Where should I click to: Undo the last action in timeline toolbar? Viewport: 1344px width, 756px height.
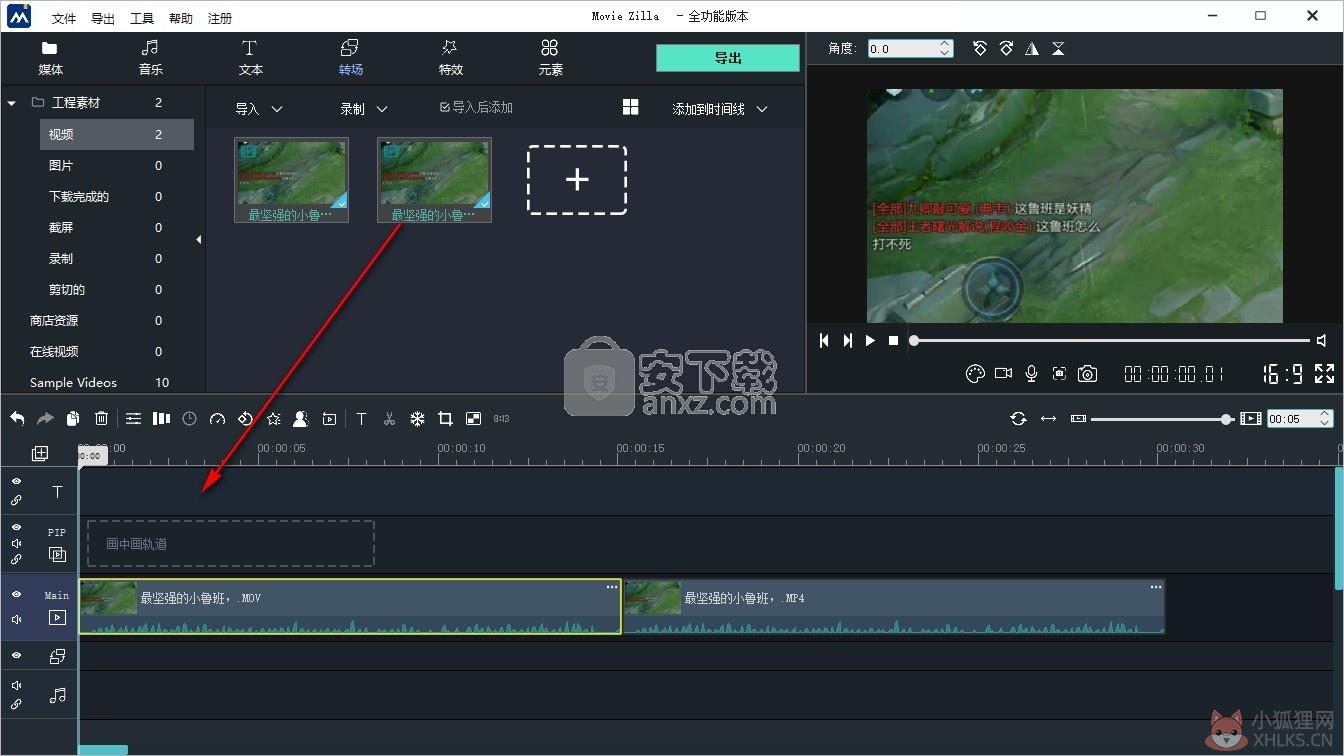point(17,419)
